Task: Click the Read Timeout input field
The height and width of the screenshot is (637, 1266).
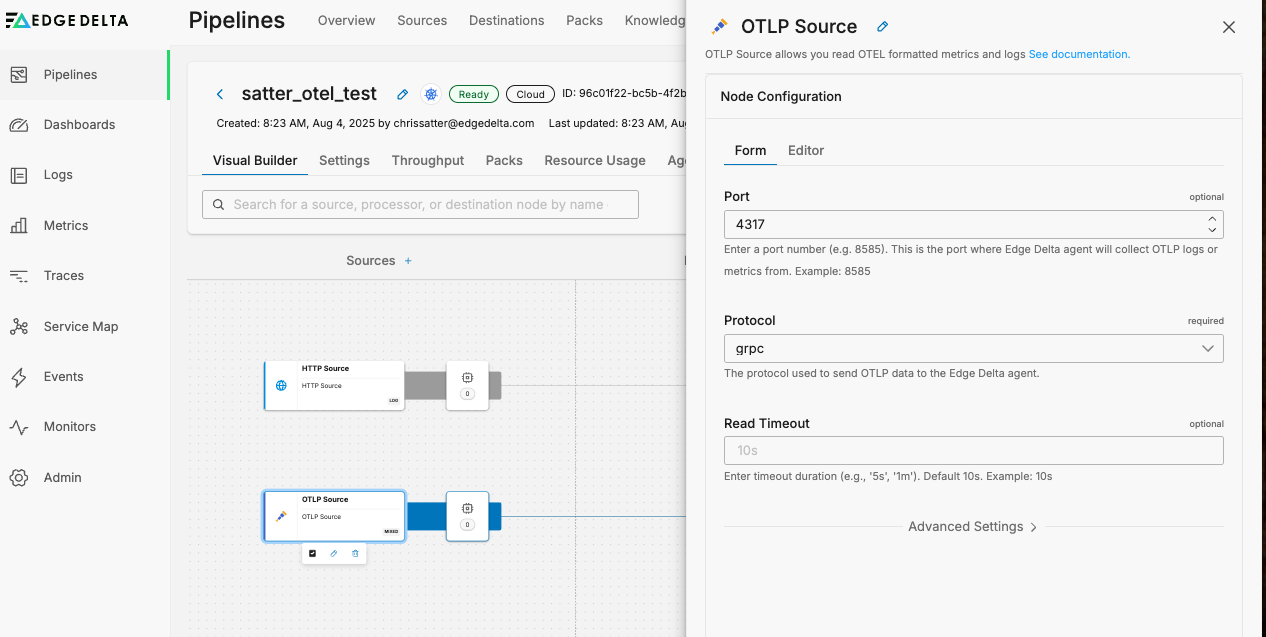Action: click(973, 451)
